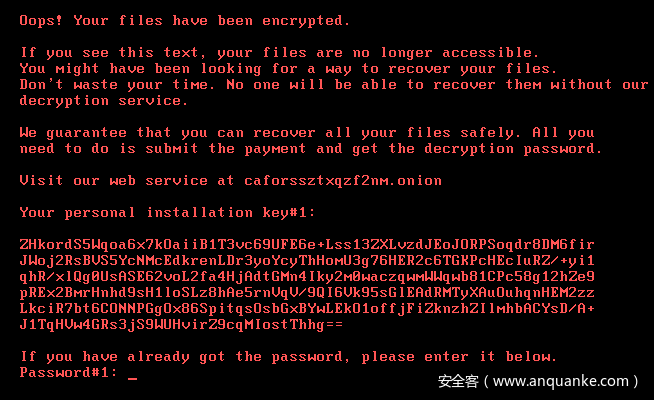The image size is (654, 400).
Task: Select the key line starting with pREx2Bmr
Action: click(x=306, y=292)
